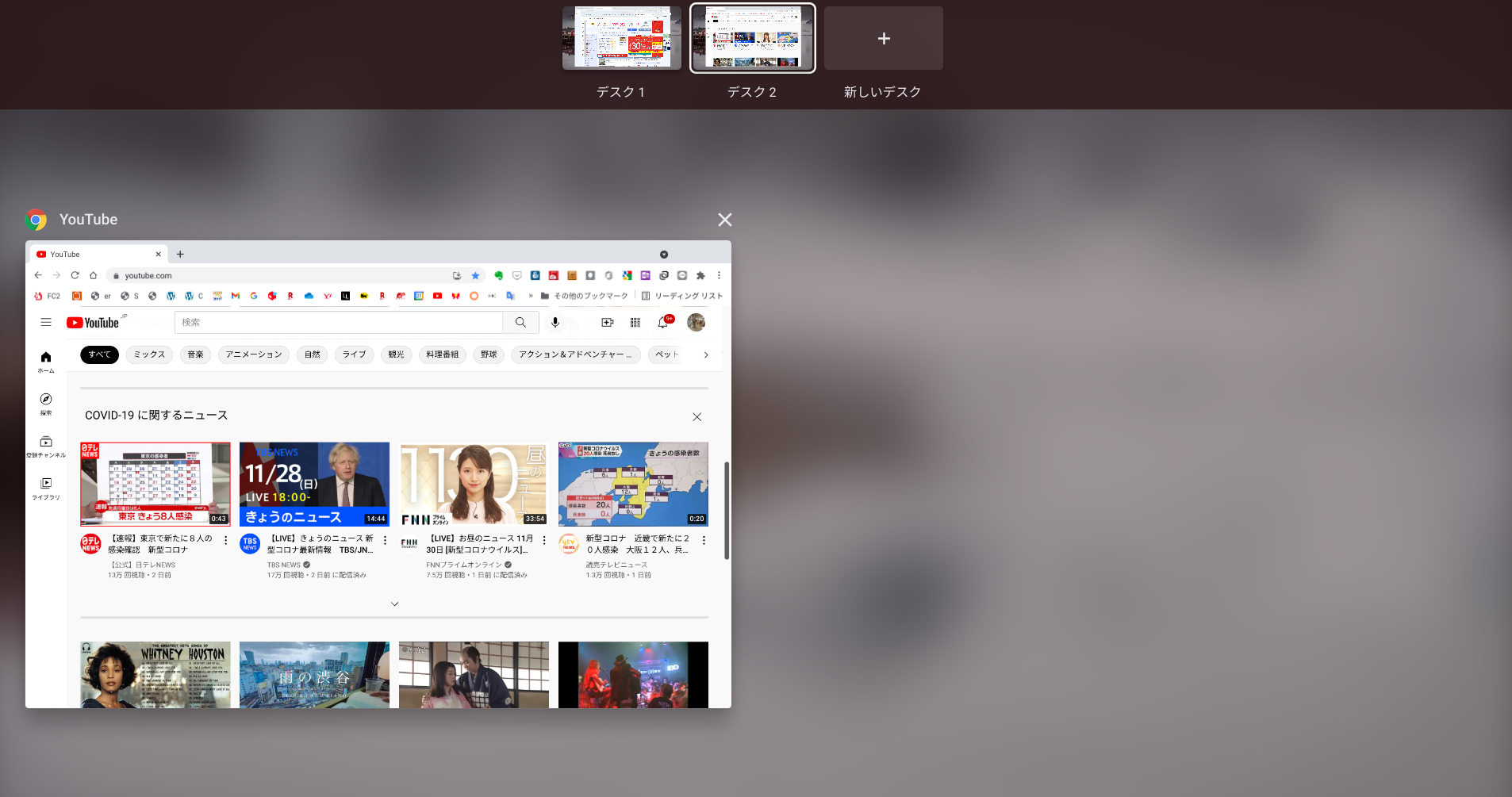Select the 音楽 filter chip
Viewport: 1512px width, 797px height.
pos(195,354)
